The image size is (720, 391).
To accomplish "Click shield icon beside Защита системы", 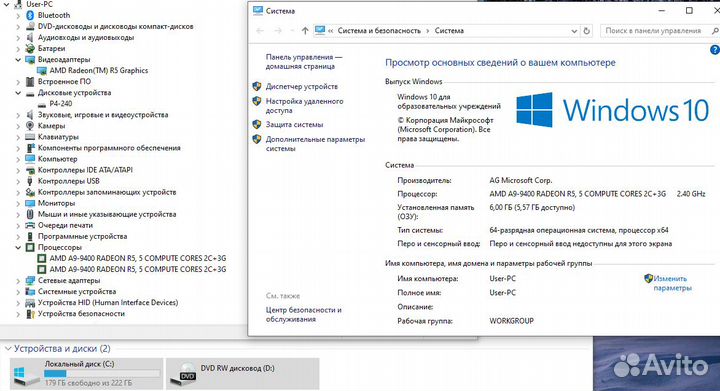I will 257,124.
